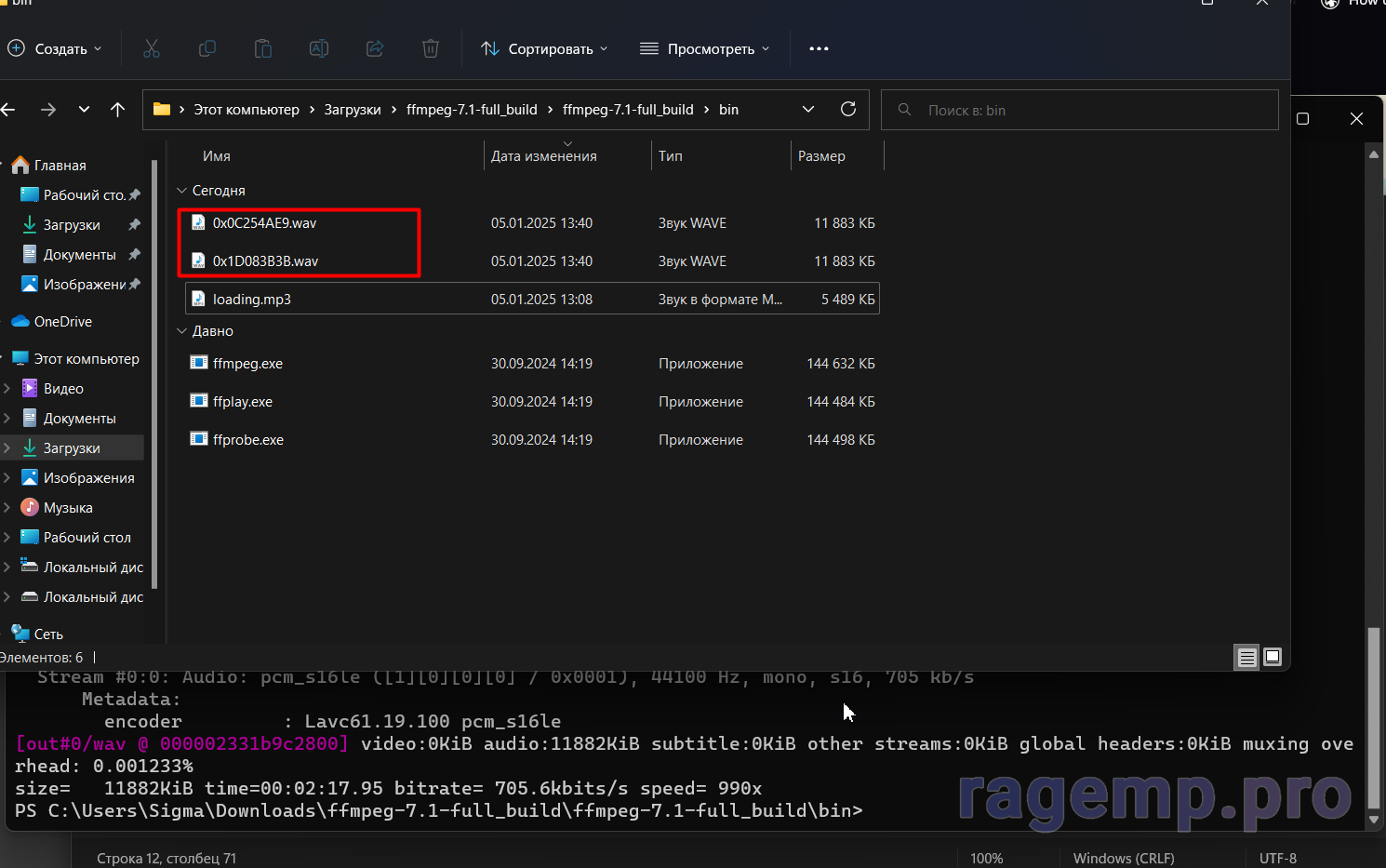Screen dimensions: 1386x868
Task: Open the Создать new item menu
Action: pyautogui.click(x=55, y=48)
